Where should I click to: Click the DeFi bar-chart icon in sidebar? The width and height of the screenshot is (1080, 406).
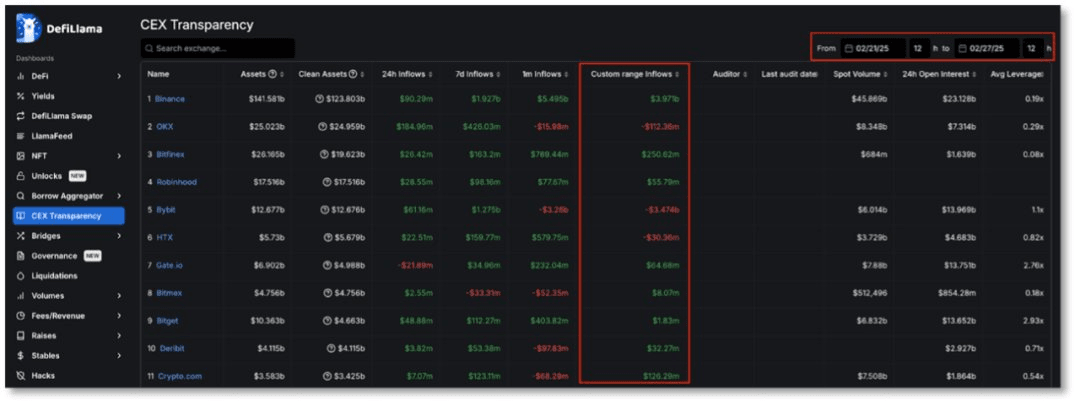point(21,76)
